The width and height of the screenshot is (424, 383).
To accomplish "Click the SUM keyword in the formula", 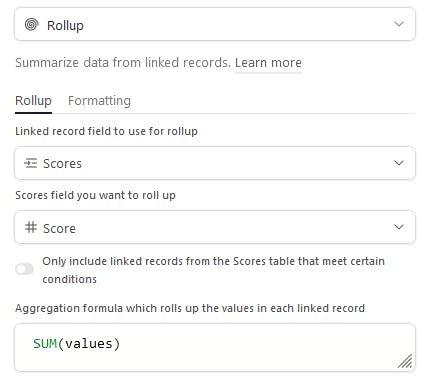I will pyautogui.click(x=45, y=343).
